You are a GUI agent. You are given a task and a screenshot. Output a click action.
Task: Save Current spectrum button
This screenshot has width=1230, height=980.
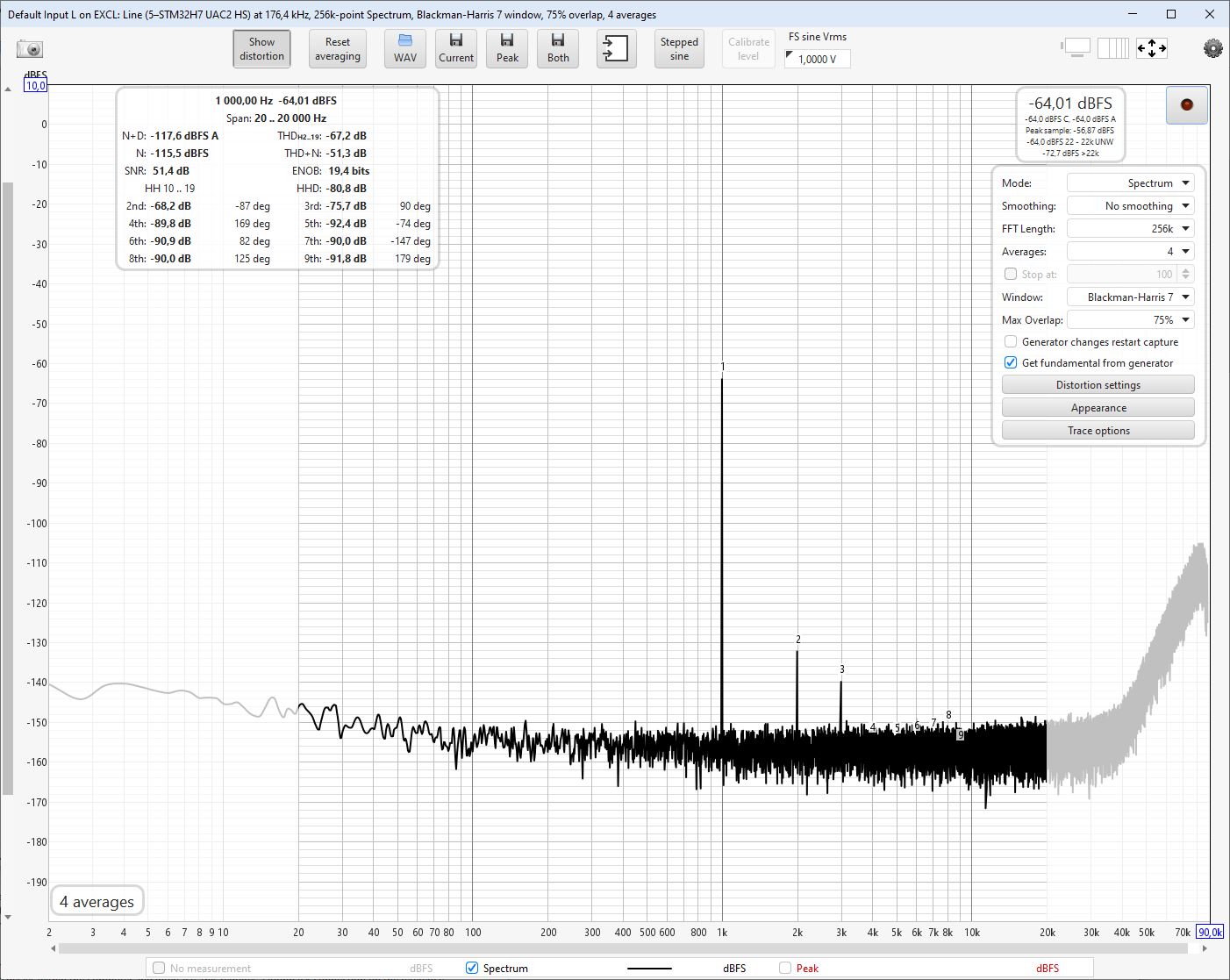456,49
